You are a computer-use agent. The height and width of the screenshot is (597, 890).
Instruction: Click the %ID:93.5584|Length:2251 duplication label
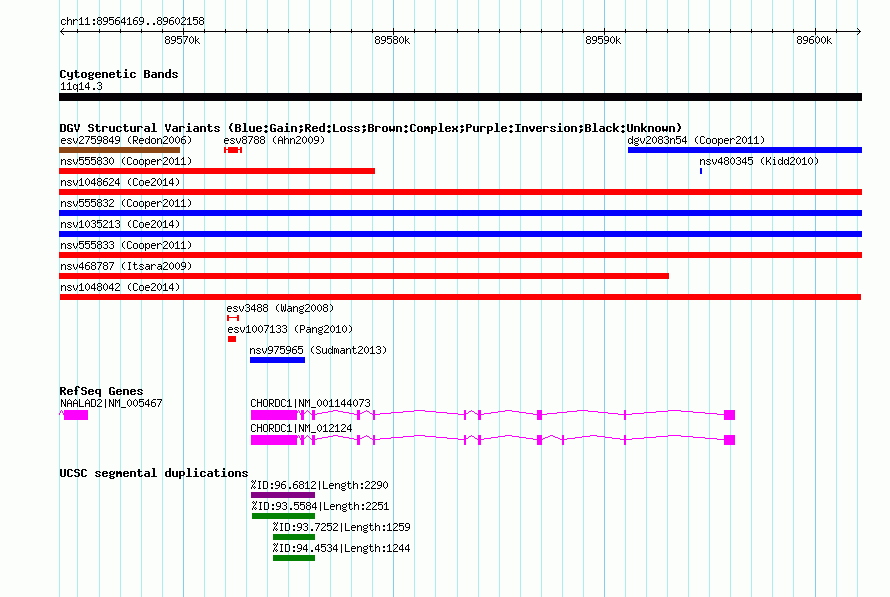320,507
